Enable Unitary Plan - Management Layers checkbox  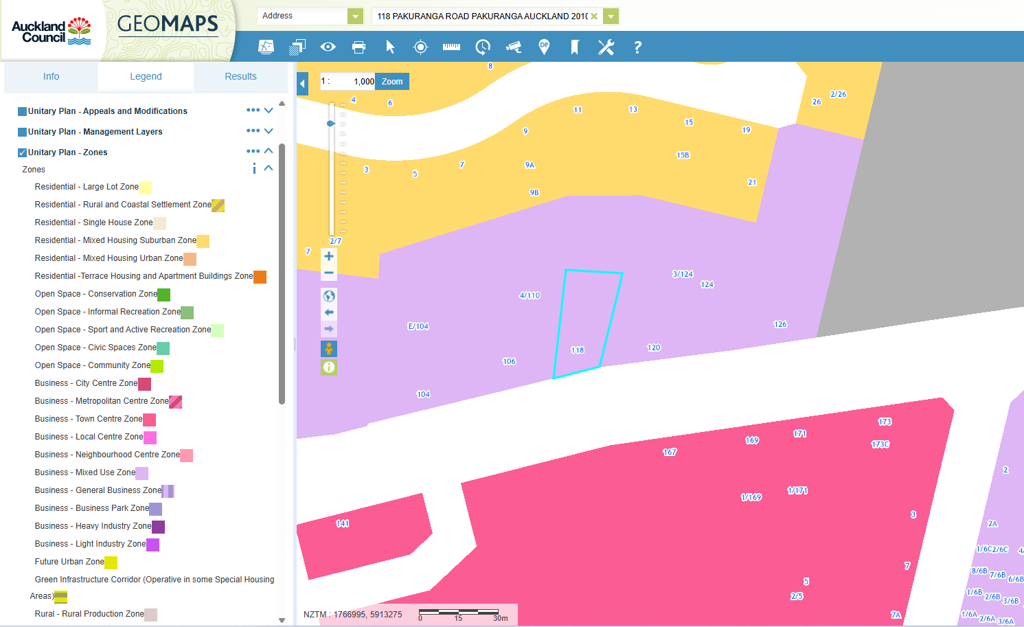pyautogui.click(x=22, y=132)
